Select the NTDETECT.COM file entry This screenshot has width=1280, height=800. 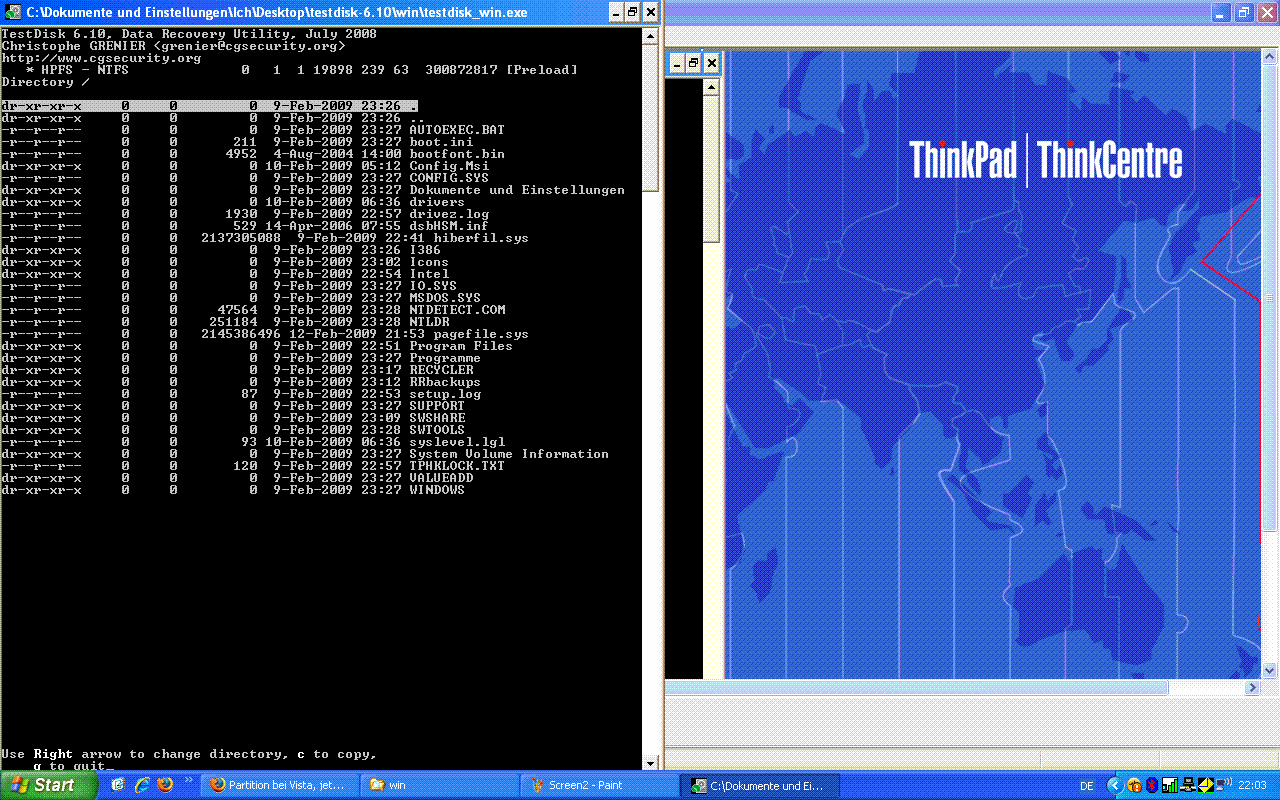(253, 310)
